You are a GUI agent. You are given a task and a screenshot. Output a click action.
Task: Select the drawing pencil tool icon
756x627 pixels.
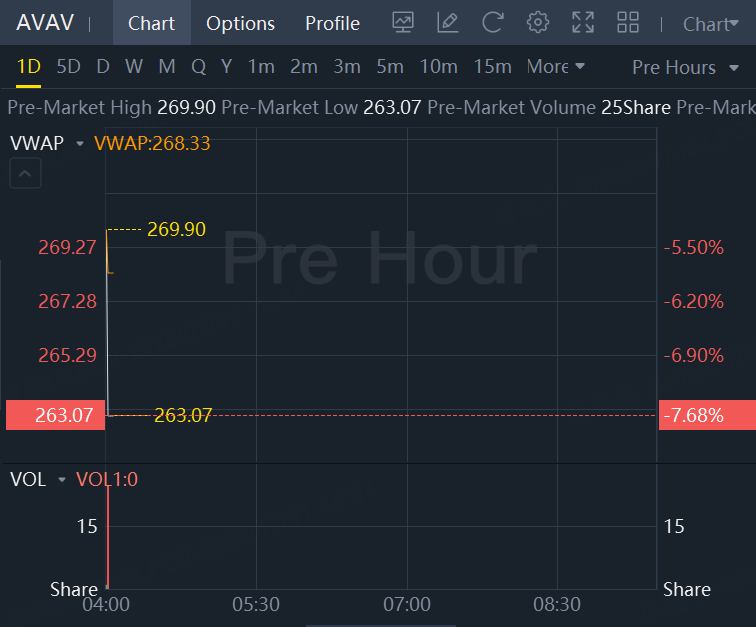pyautogui.click(x=447, y=23)
